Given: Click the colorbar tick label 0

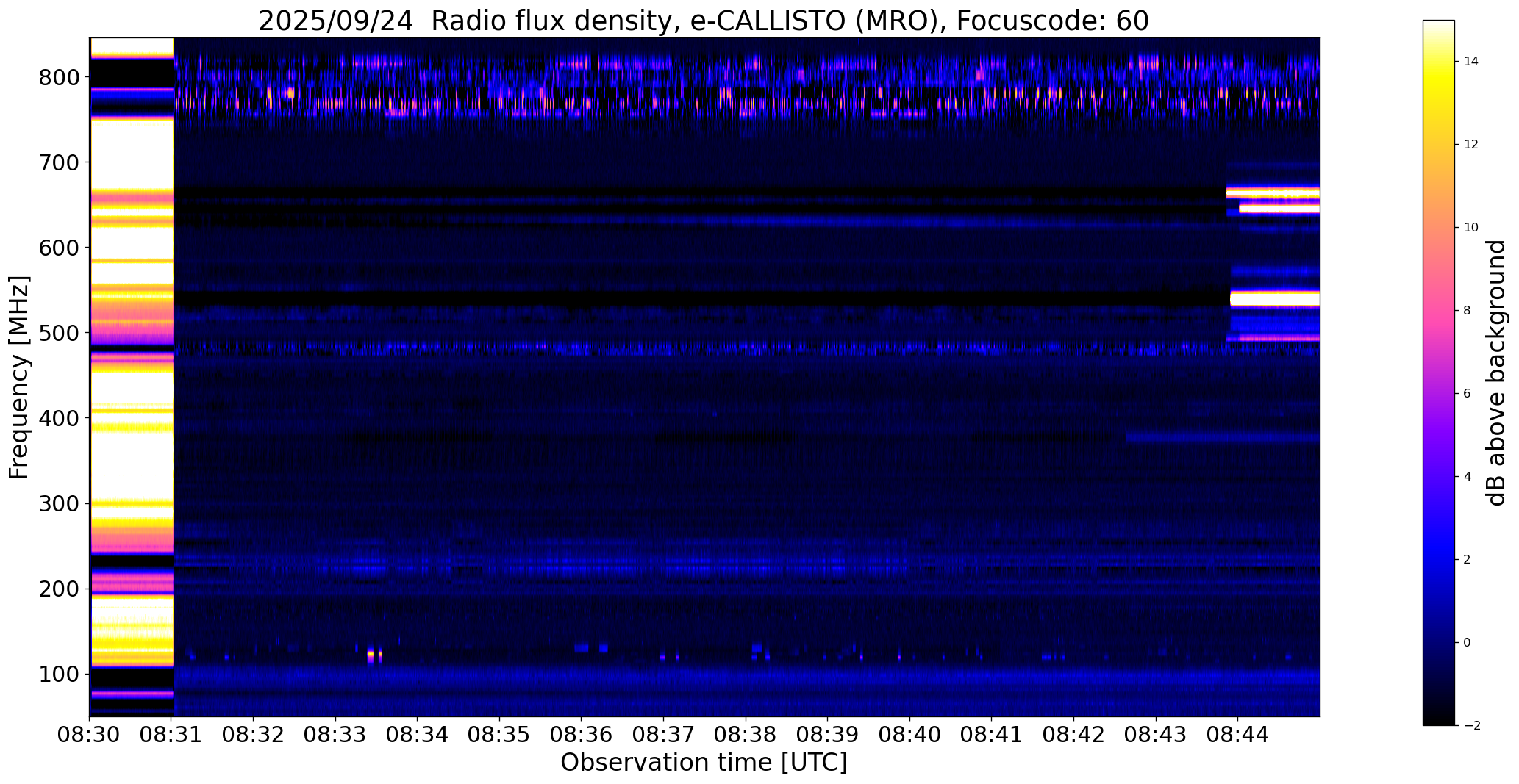Looking at the screenshot, I should (x=1468, y=643).
